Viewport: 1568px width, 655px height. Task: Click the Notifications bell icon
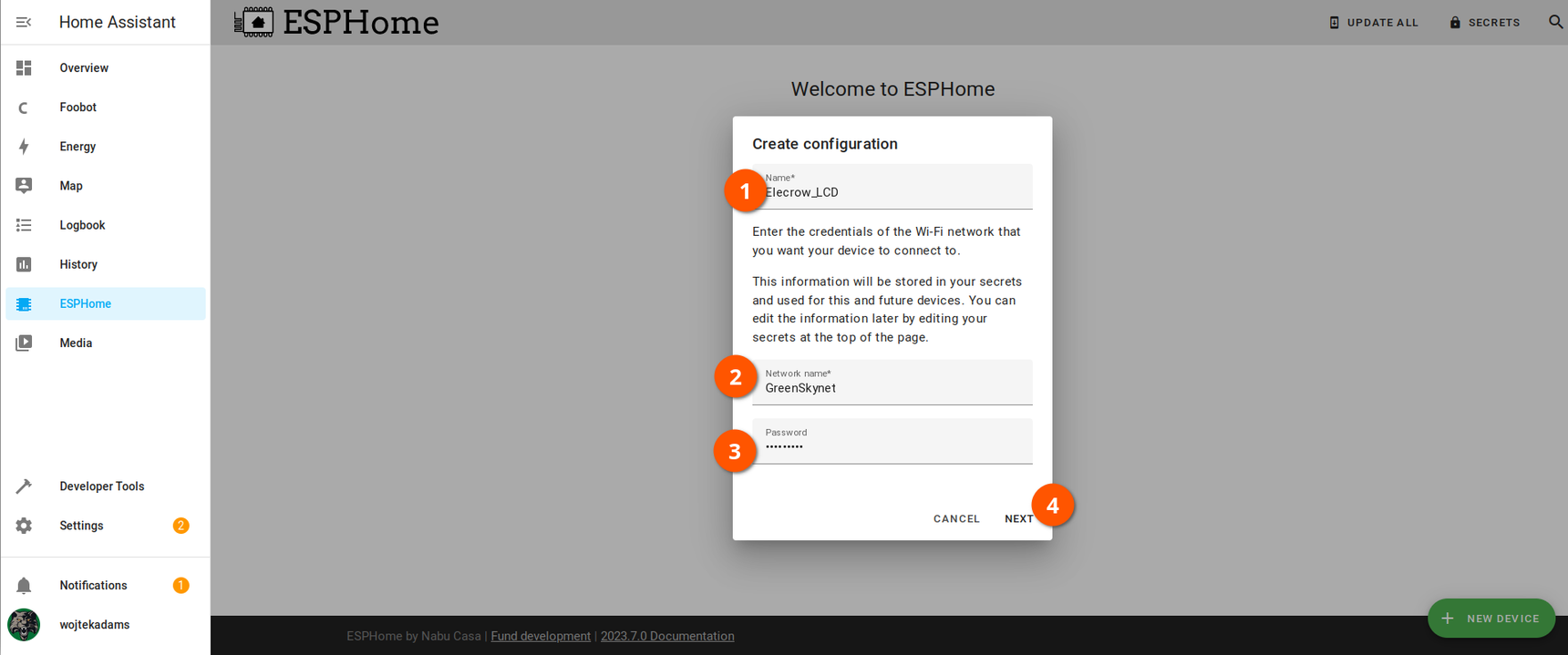click(x=24, y=586)
